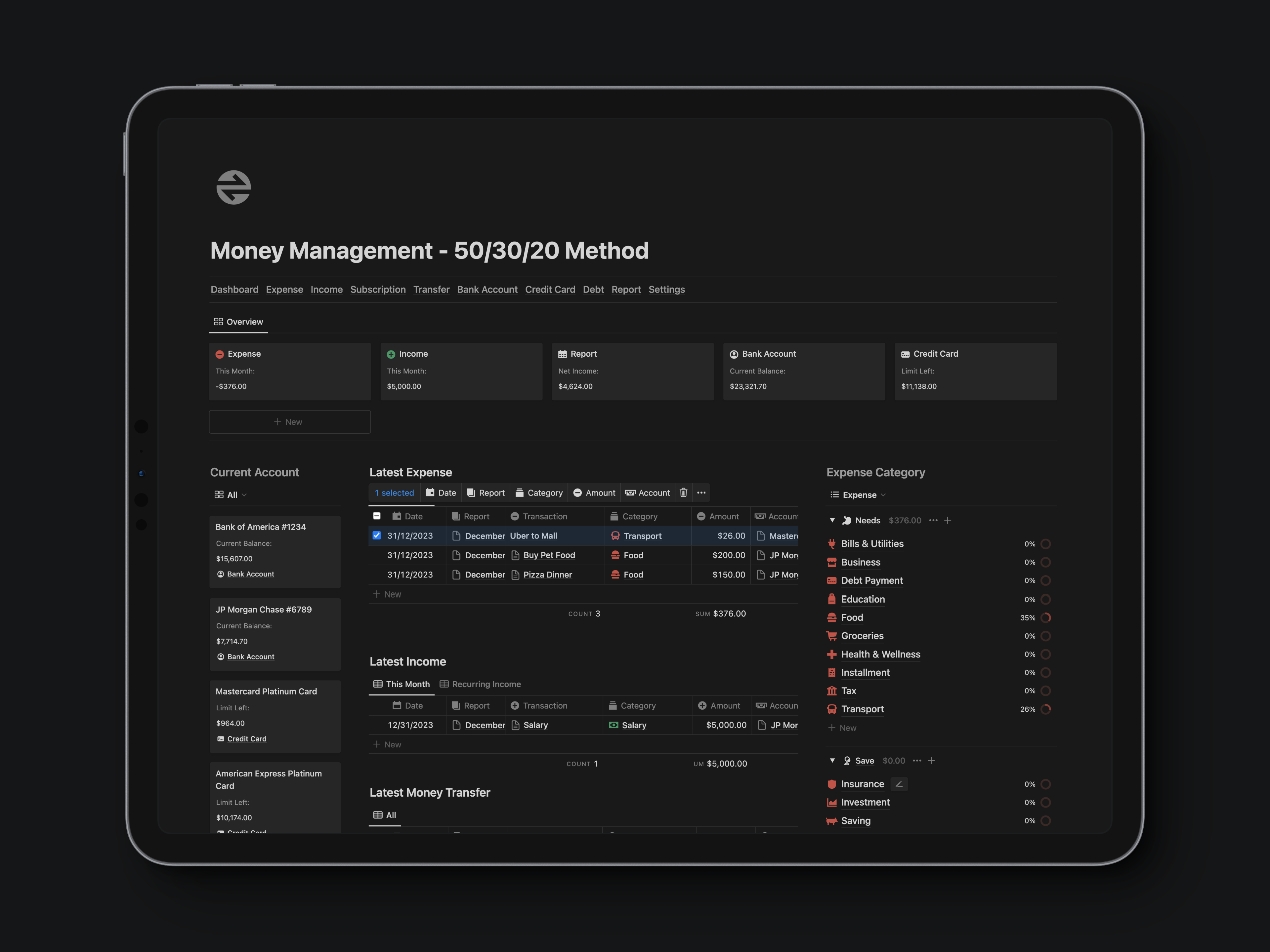Viewport: 1270px width, 952px height.
Task: Click the red Expense card icon in overview
Action: coord(219,354)
